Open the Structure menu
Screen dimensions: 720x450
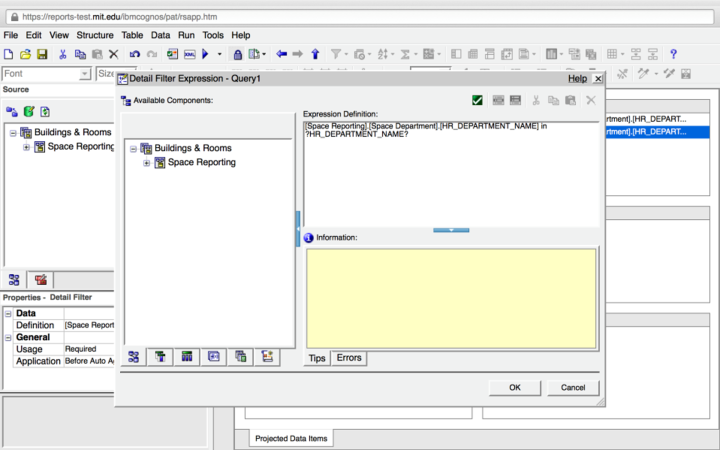(x=95, y=35)
